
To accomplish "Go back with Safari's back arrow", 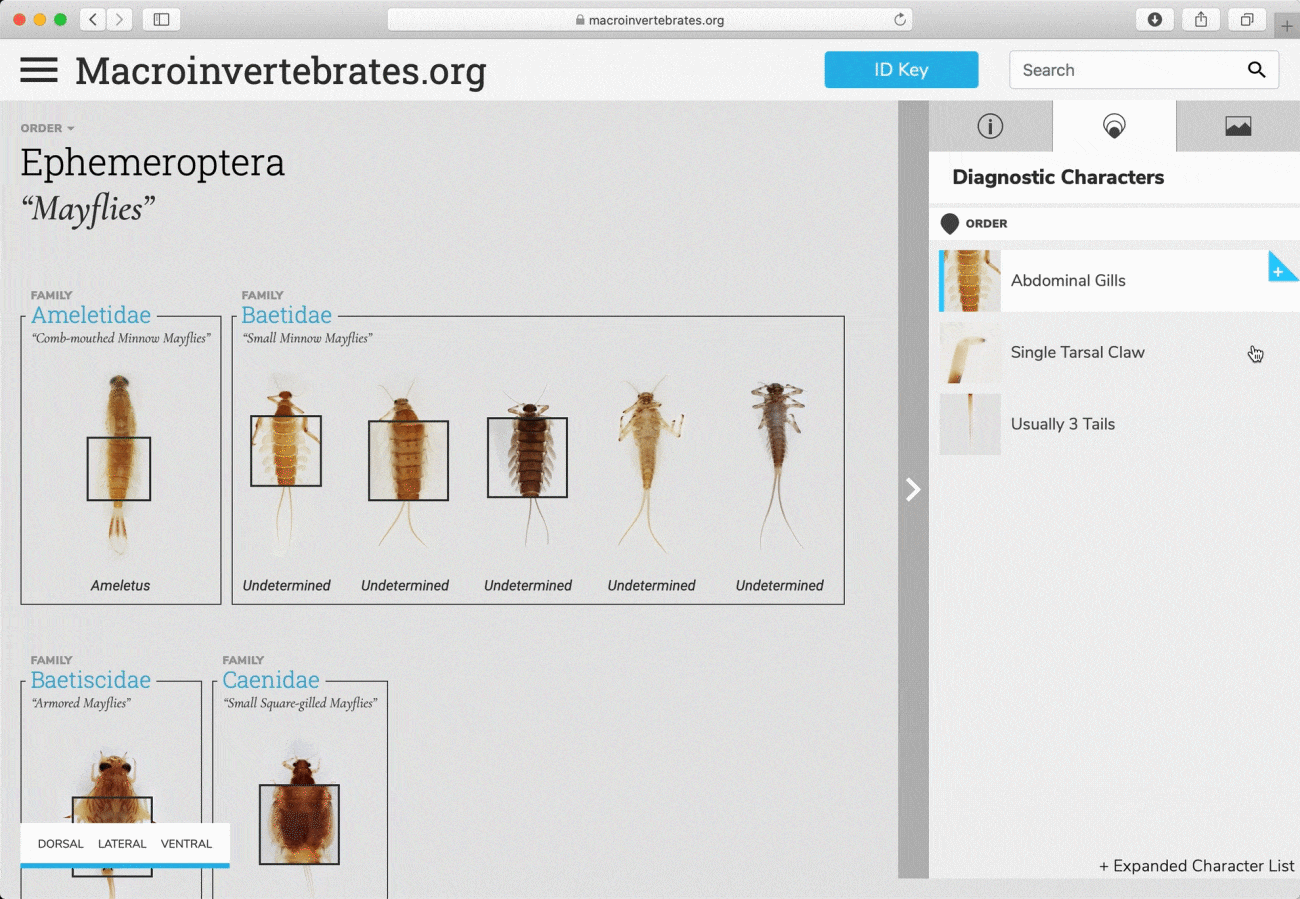I will (93, 19).
